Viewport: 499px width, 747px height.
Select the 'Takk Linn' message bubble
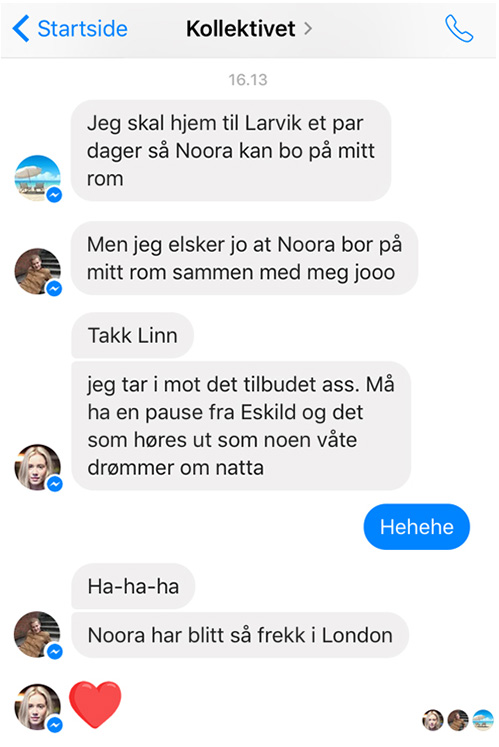pyautogui.click(x=132, y=335)
